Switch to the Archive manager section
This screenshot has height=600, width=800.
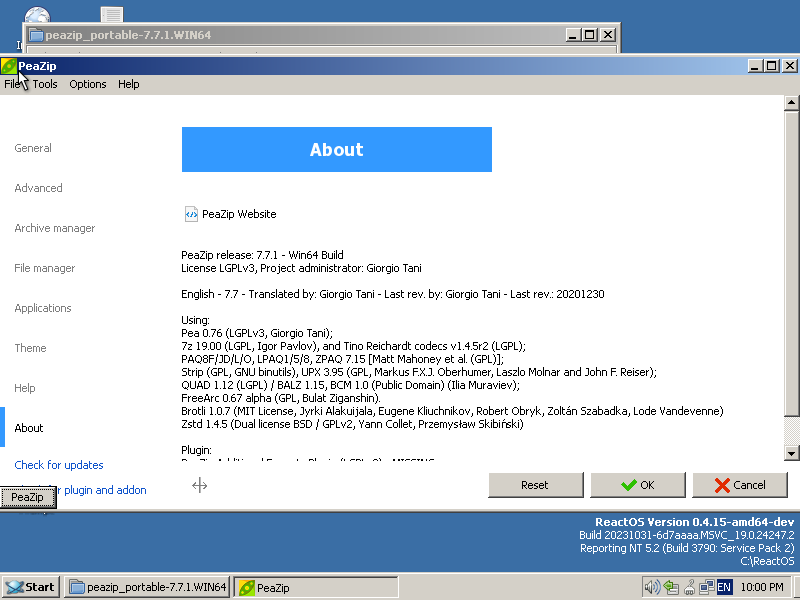(54, 228)
